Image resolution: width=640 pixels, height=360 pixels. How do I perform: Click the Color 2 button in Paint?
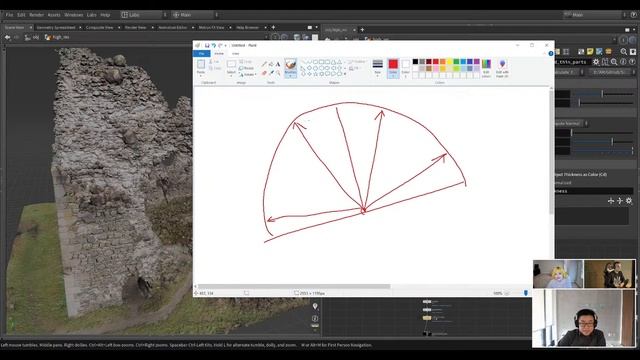pyautogui.click(x=405, y=68)
